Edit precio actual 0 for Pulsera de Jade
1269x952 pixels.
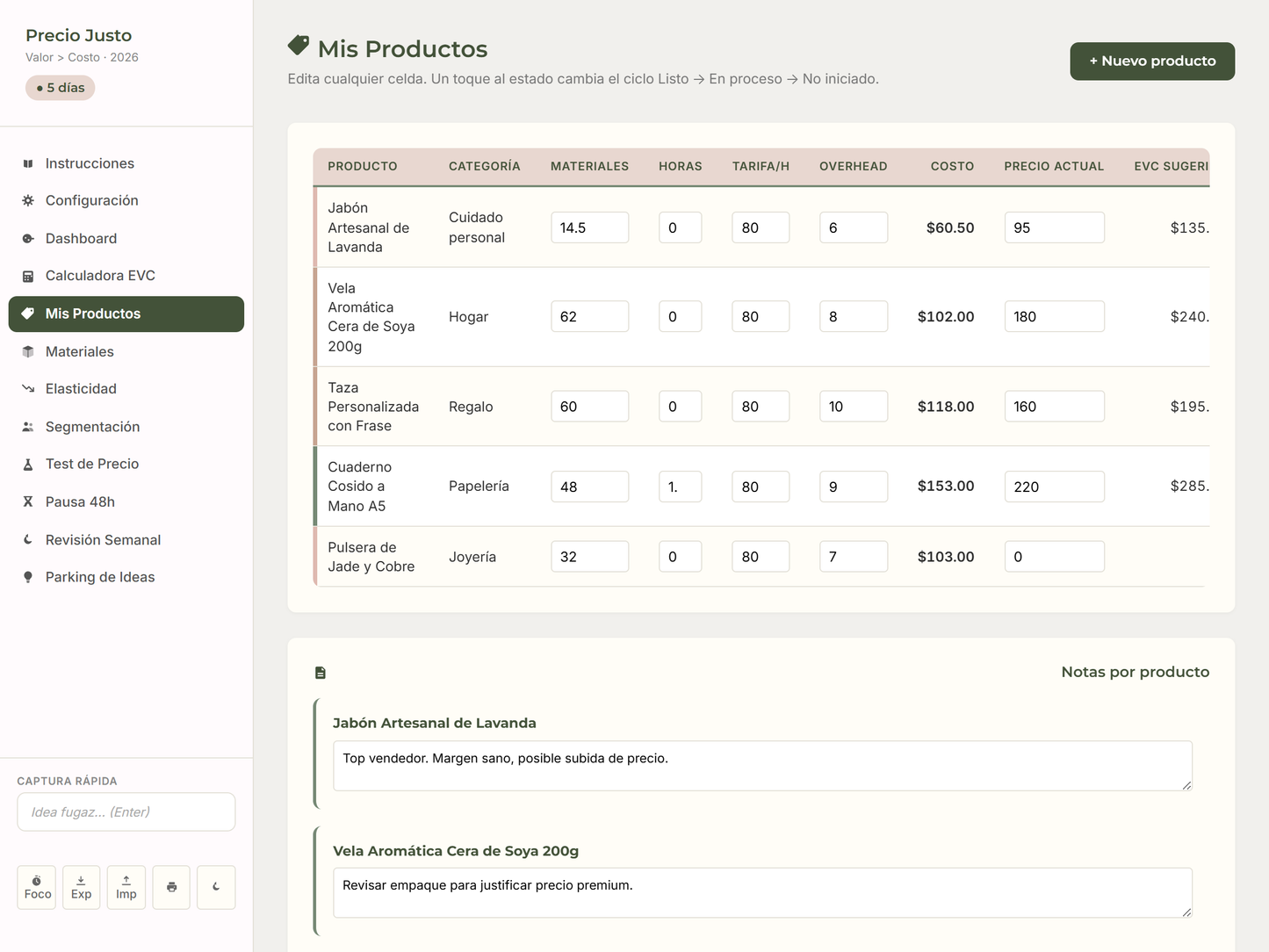(1054, 557)
